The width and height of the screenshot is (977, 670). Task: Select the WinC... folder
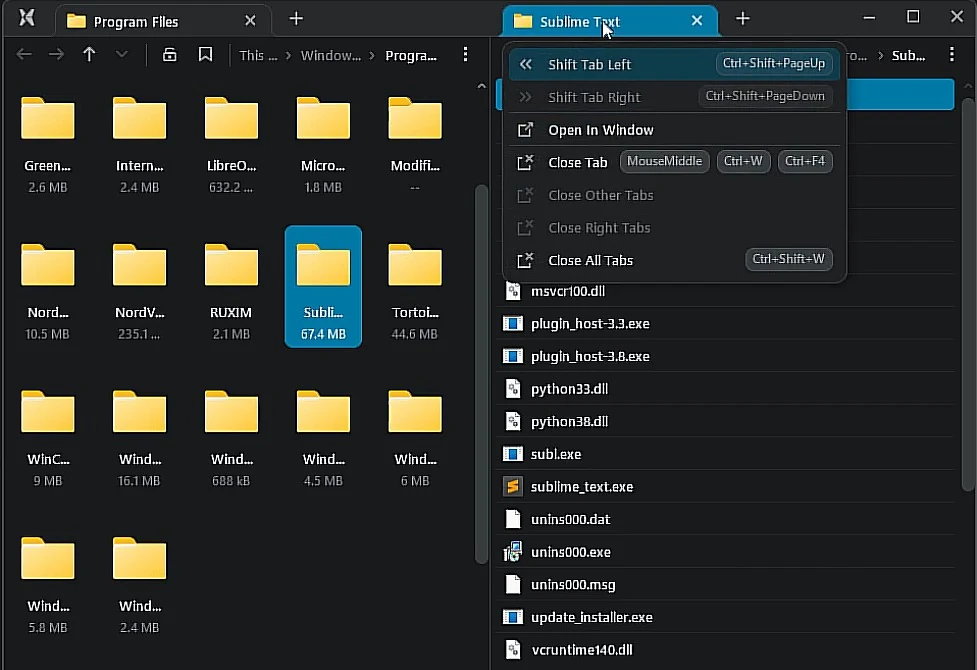[47, 434]
